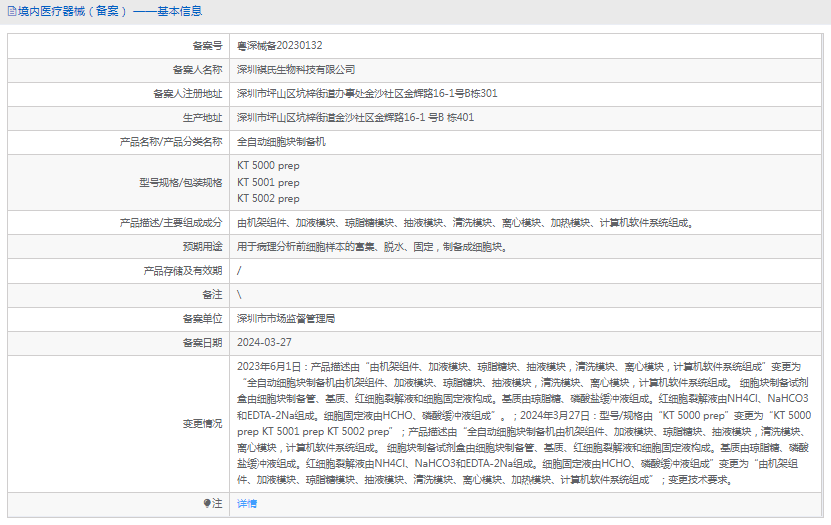Click the 型号规格/包装规格 label
The width and height of the screenshot is (831, 525).
(x=181, y=182)
